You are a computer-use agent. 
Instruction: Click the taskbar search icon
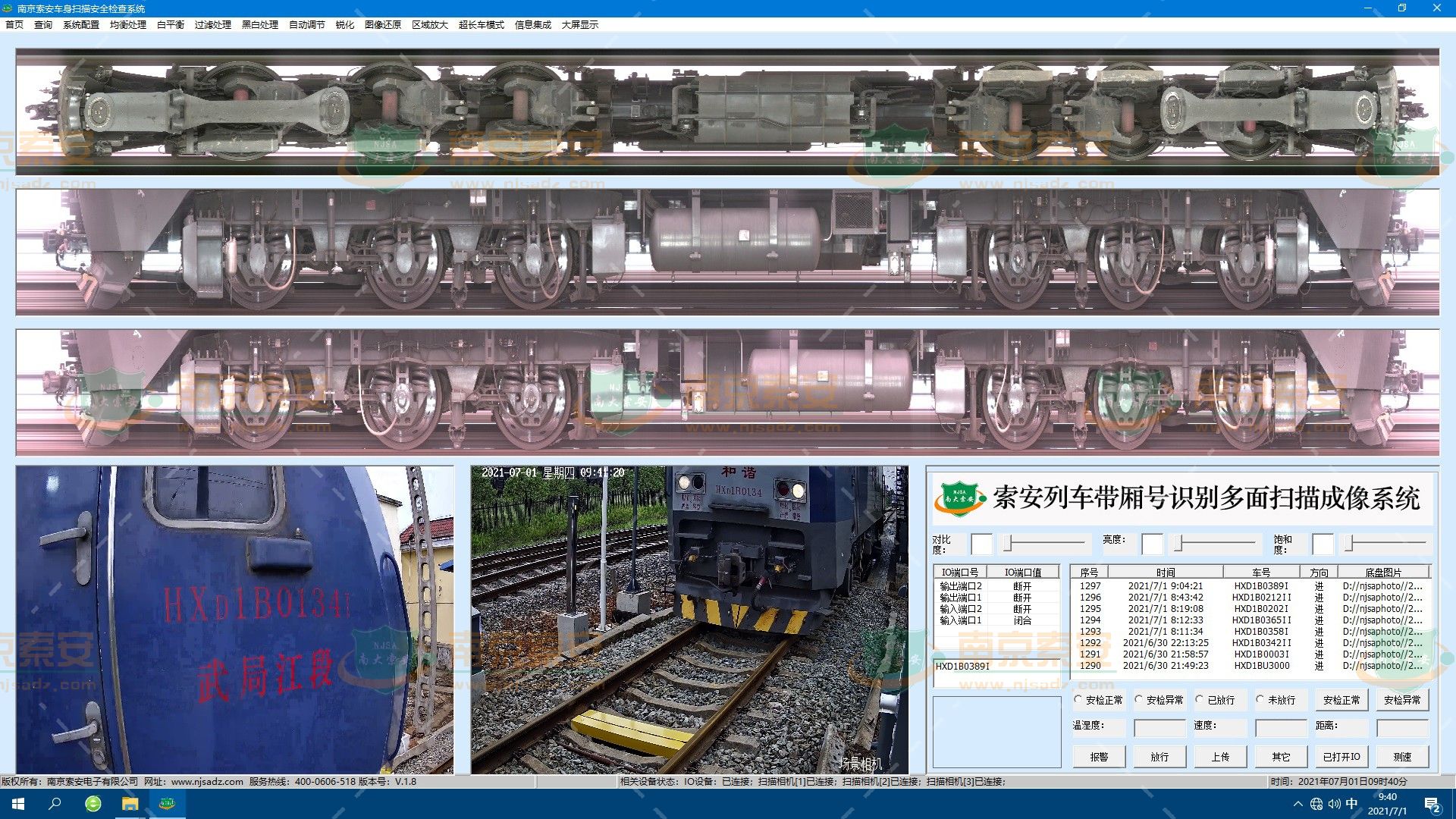55,804
